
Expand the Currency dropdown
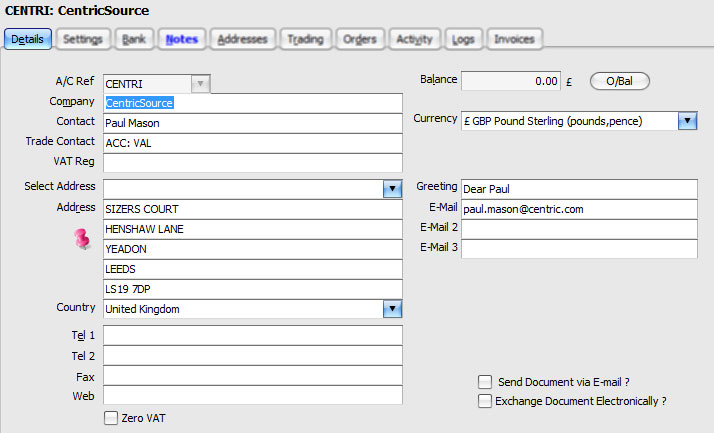688,121
